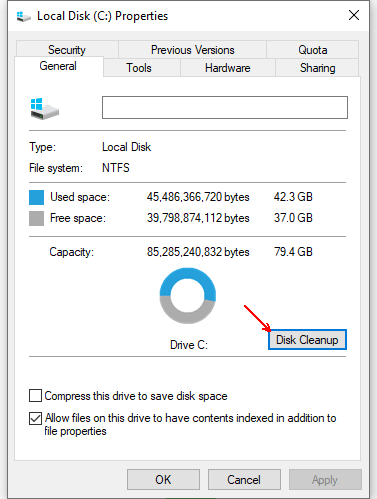Launch Disk Cleanup
The width and height of the screenshot is (377, 499).
click(307, 340)
